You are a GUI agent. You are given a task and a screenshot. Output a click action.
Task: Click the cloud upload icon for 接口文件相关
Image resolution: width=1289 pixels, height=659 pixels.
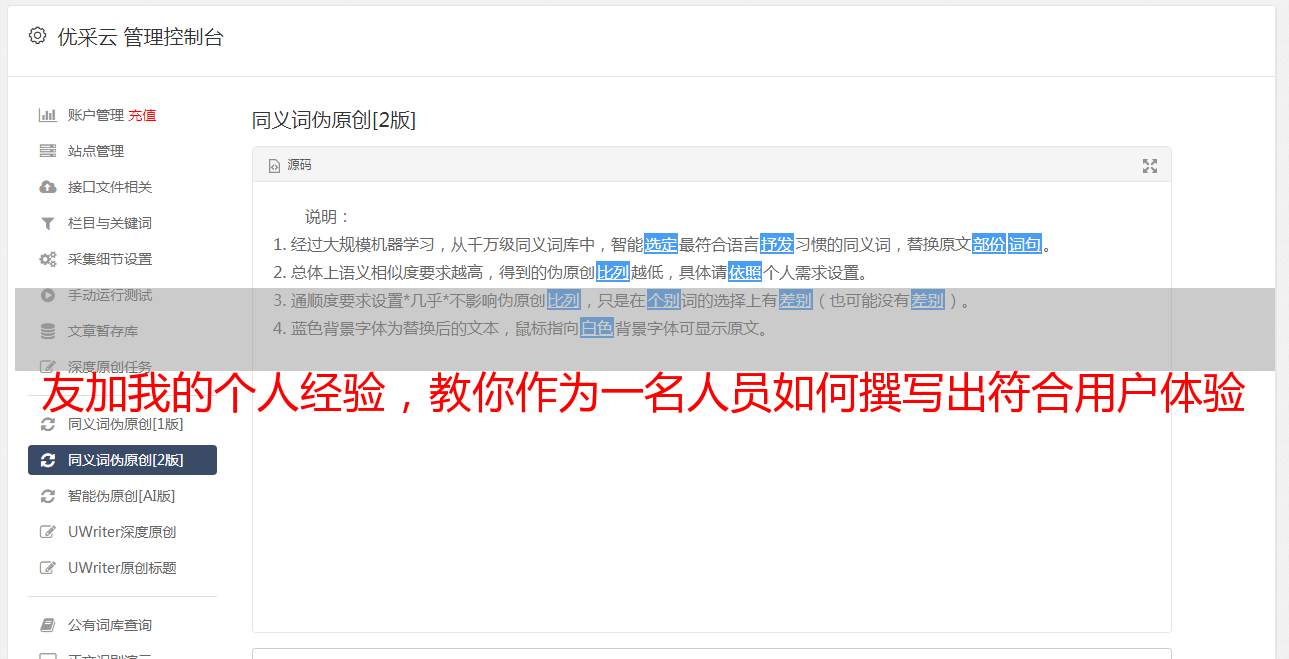click(x=47, y=187)
